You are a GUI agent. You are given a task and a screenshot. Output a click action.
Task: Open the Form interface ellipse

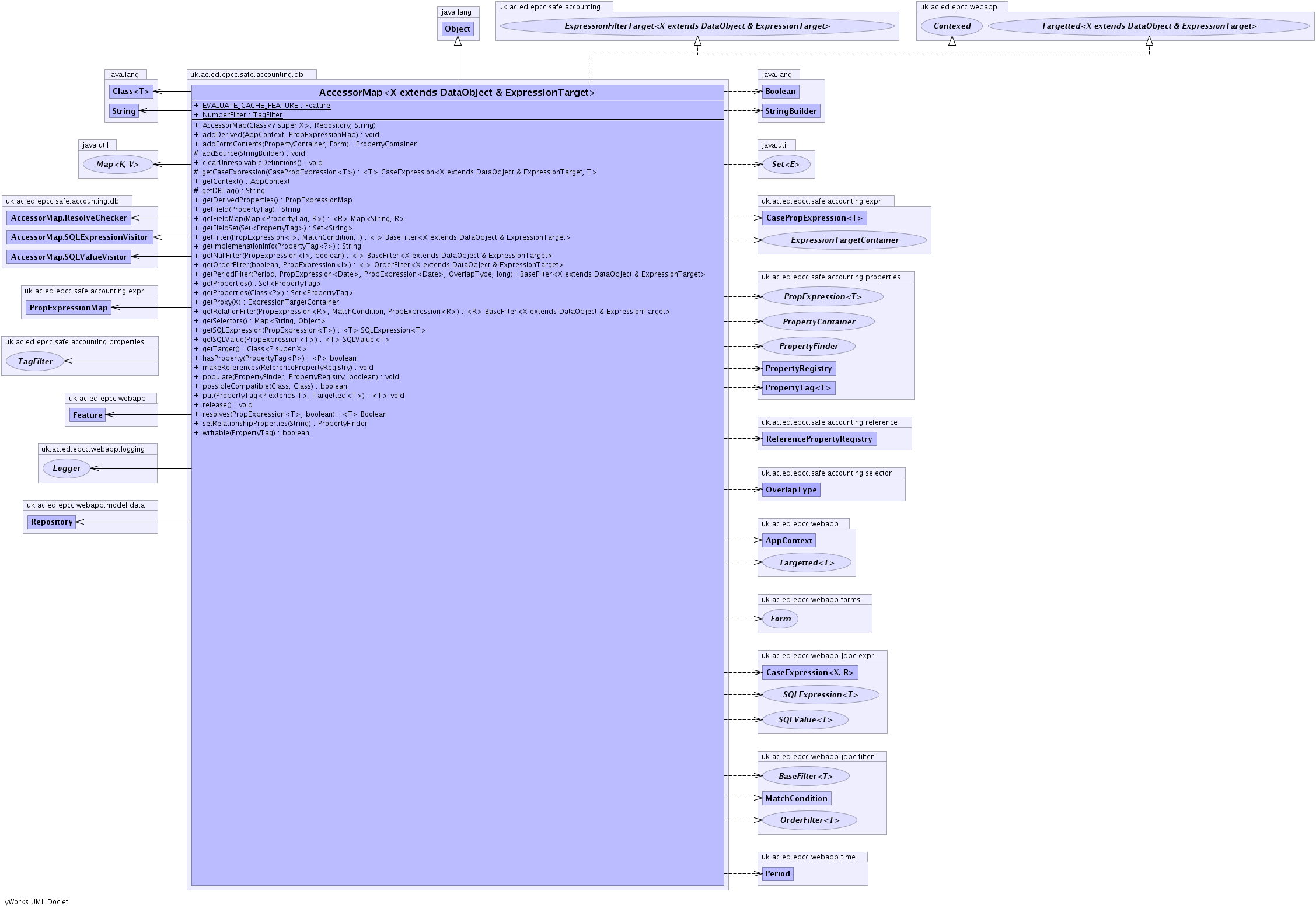tap(780, 619)
